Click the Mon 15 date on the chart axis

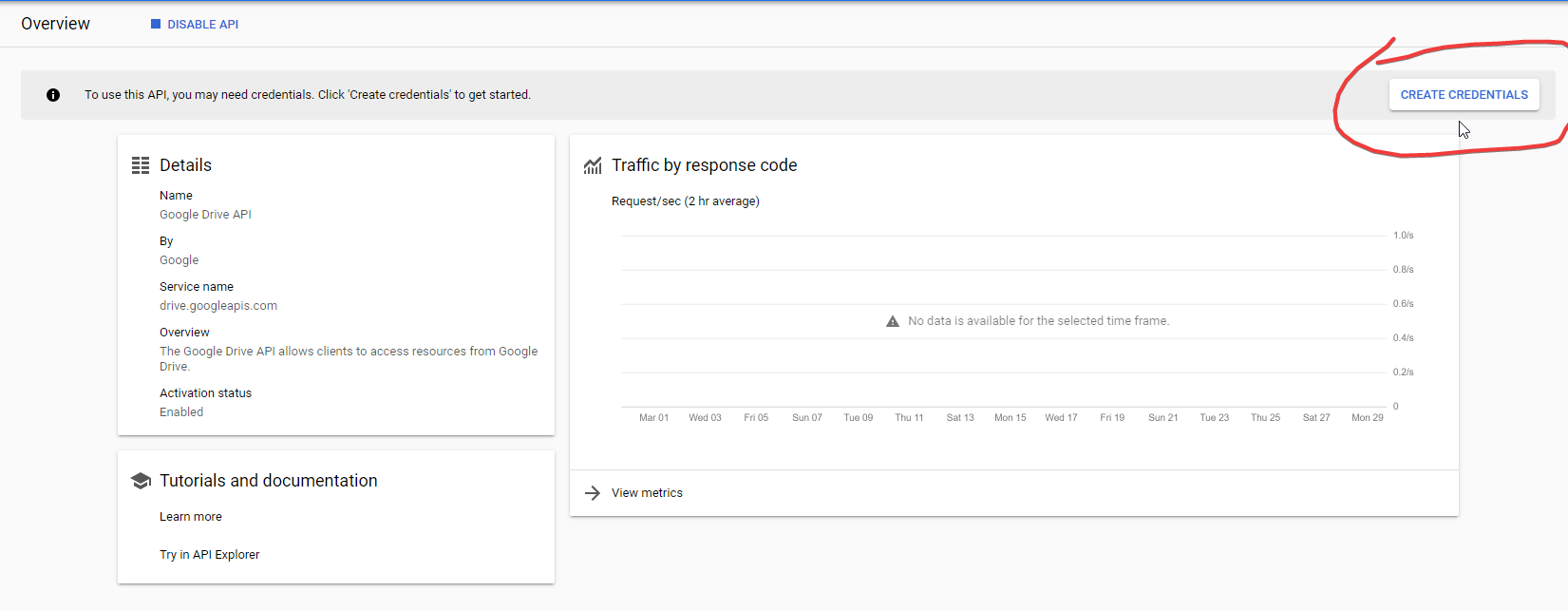click(x=1010, y=418)
